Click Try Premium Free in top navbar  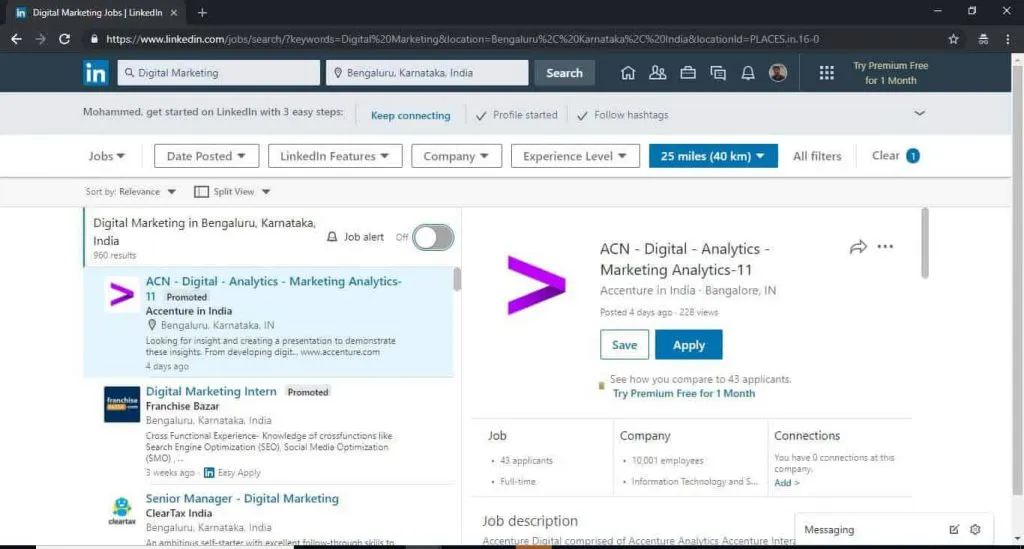pos(890,73)
